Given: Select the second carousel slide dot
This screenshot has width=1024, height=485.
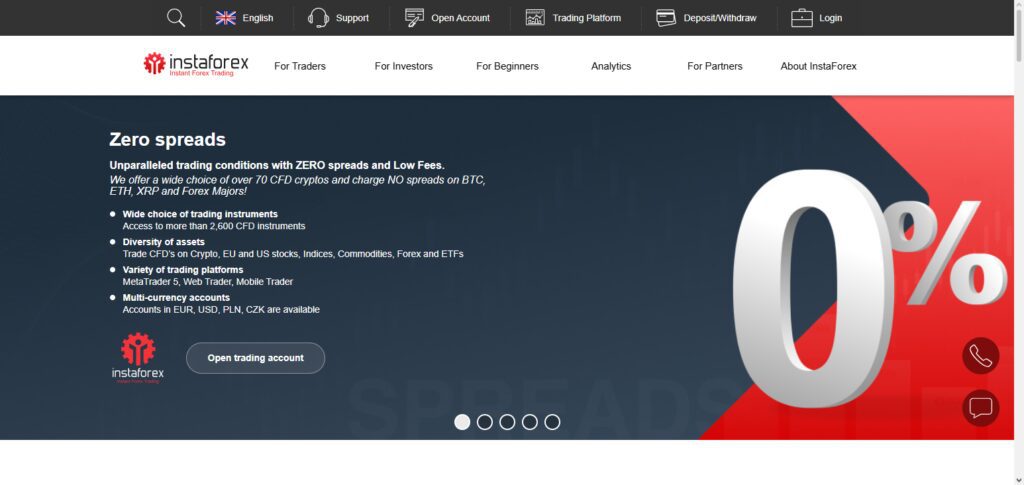Looking at the screenshot, I should click(485, 422).
